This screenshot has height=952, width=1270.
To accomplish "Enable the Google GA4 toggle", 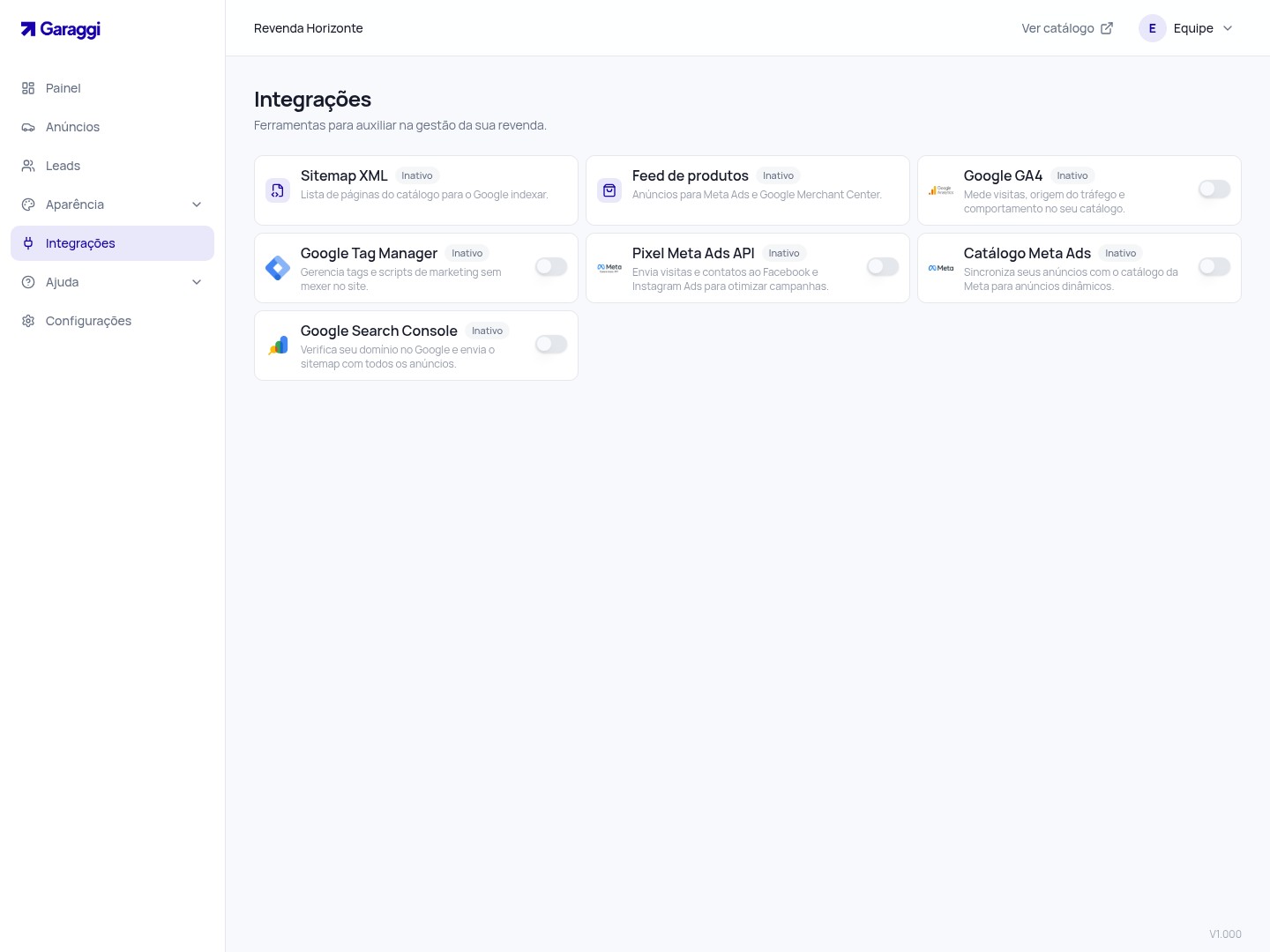I will [x=1214, y=190].
